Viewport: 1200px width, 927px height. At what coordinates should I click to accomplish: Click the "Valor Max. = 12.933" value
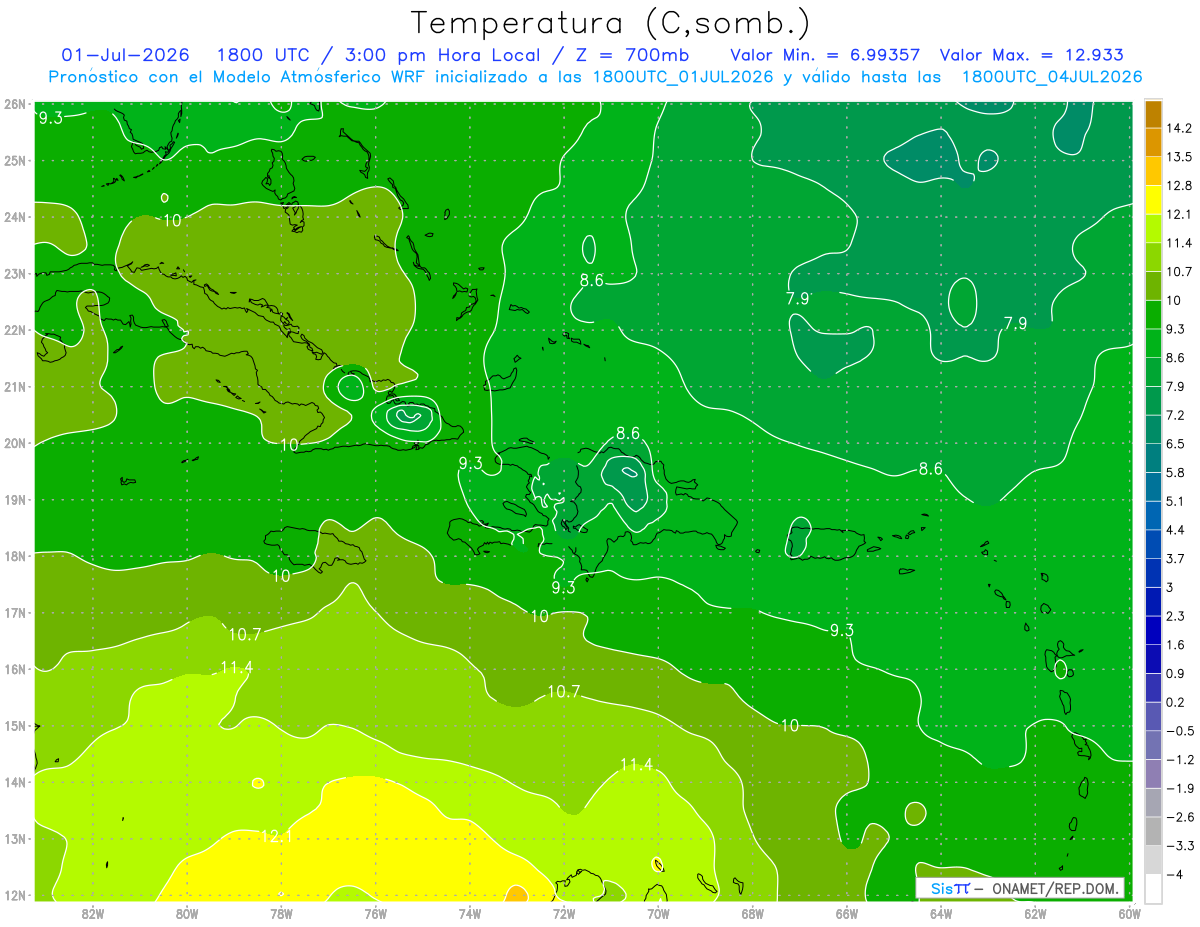pyautogui.click(x=1032, y=55)
